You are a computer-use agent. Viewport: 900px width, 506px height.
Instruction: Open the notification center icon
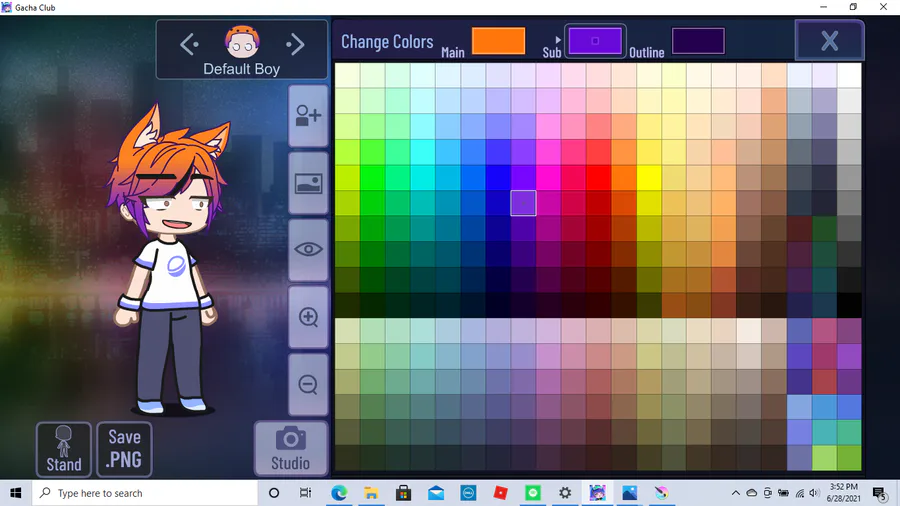pos(879,493)
